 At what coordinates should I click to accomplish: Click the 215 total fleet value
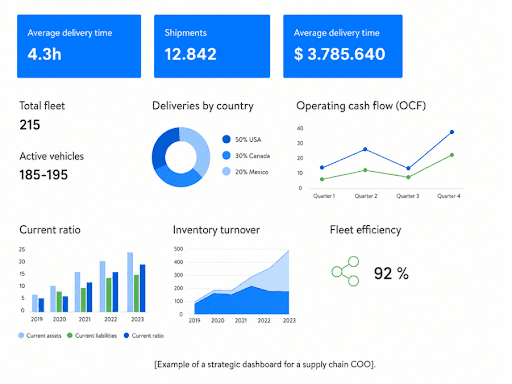(x=30, y=125)
